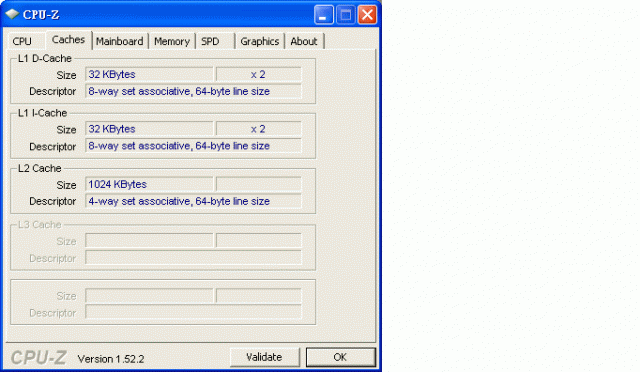Click the L1 I-Cache 'x 2' multiplier field

click(259, 129)
